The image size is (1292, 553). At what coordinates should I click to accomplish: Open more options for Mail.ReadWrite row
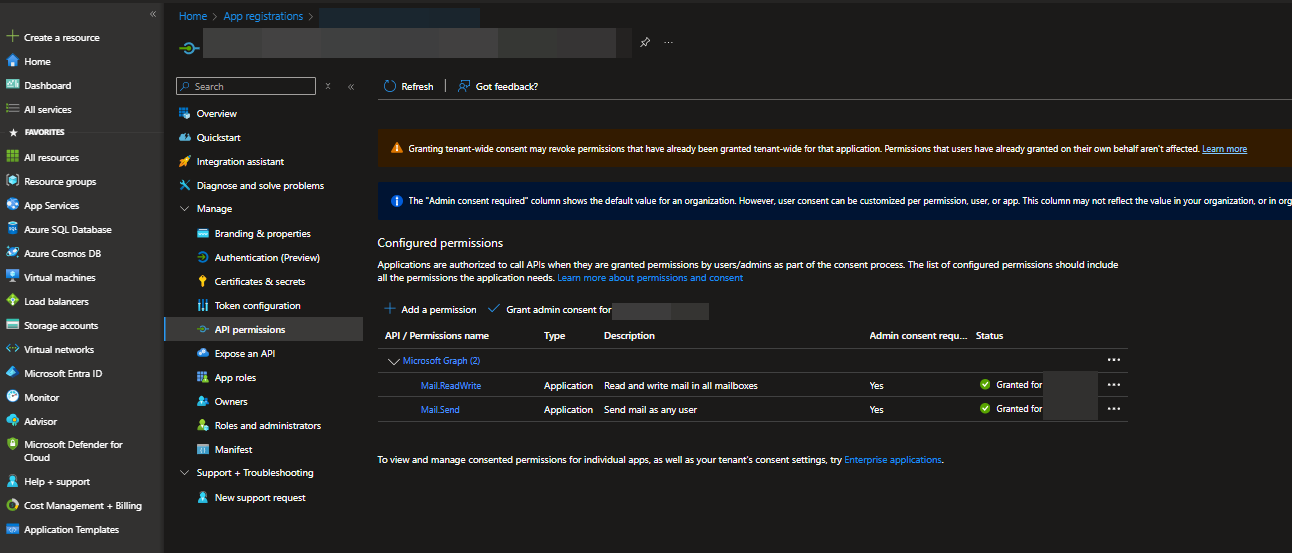(x=1113, y=385)
